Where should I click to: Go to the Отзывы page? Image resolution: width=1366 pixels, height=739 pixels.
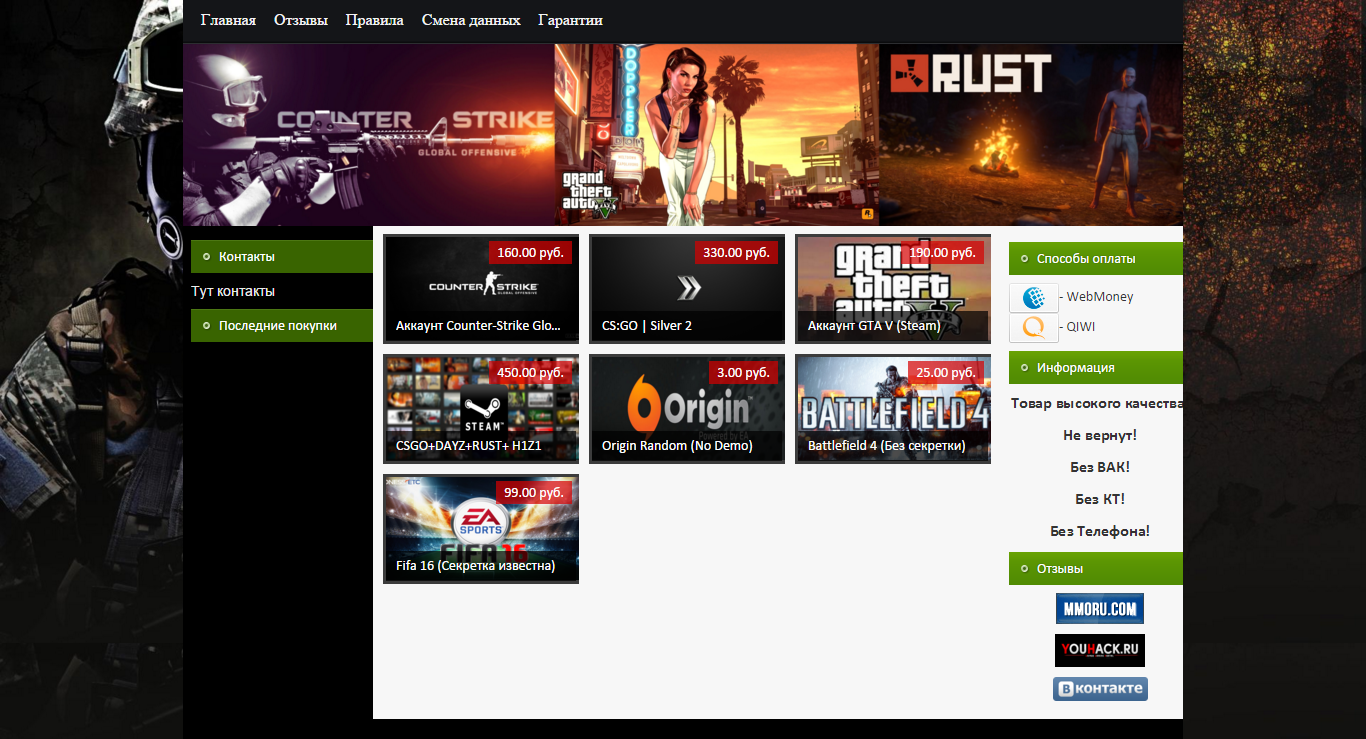[301, 20]
